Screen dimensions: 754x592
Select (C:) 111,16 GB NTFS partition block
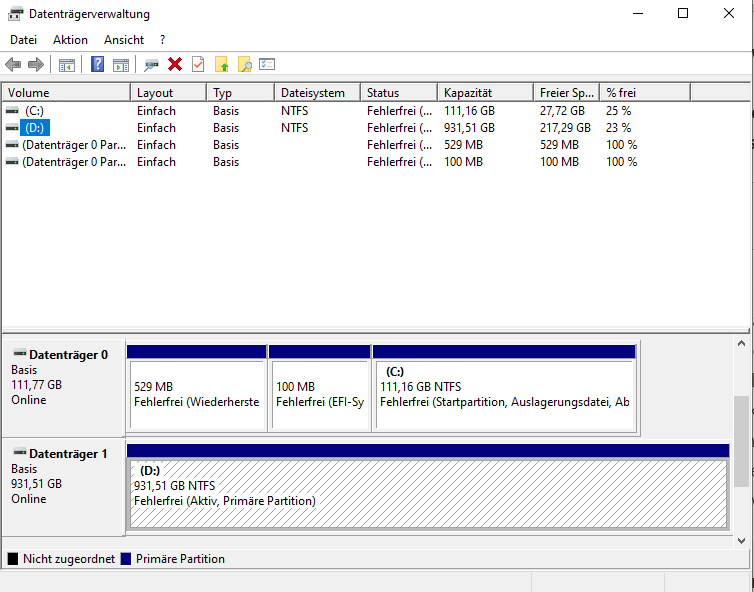(x=504, y=389)
